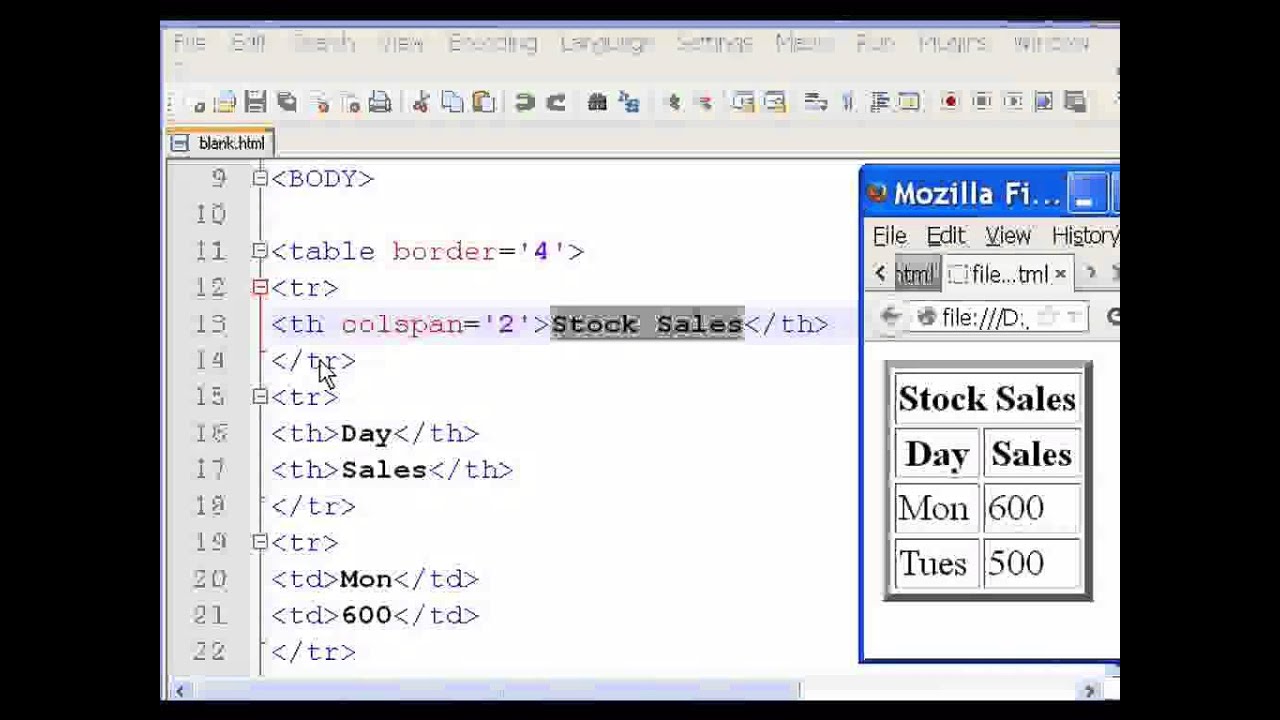Open Find with the binoculars icon
This screenshot has height=720, width=1280.
pyautogui.click(x=598, y=102)
